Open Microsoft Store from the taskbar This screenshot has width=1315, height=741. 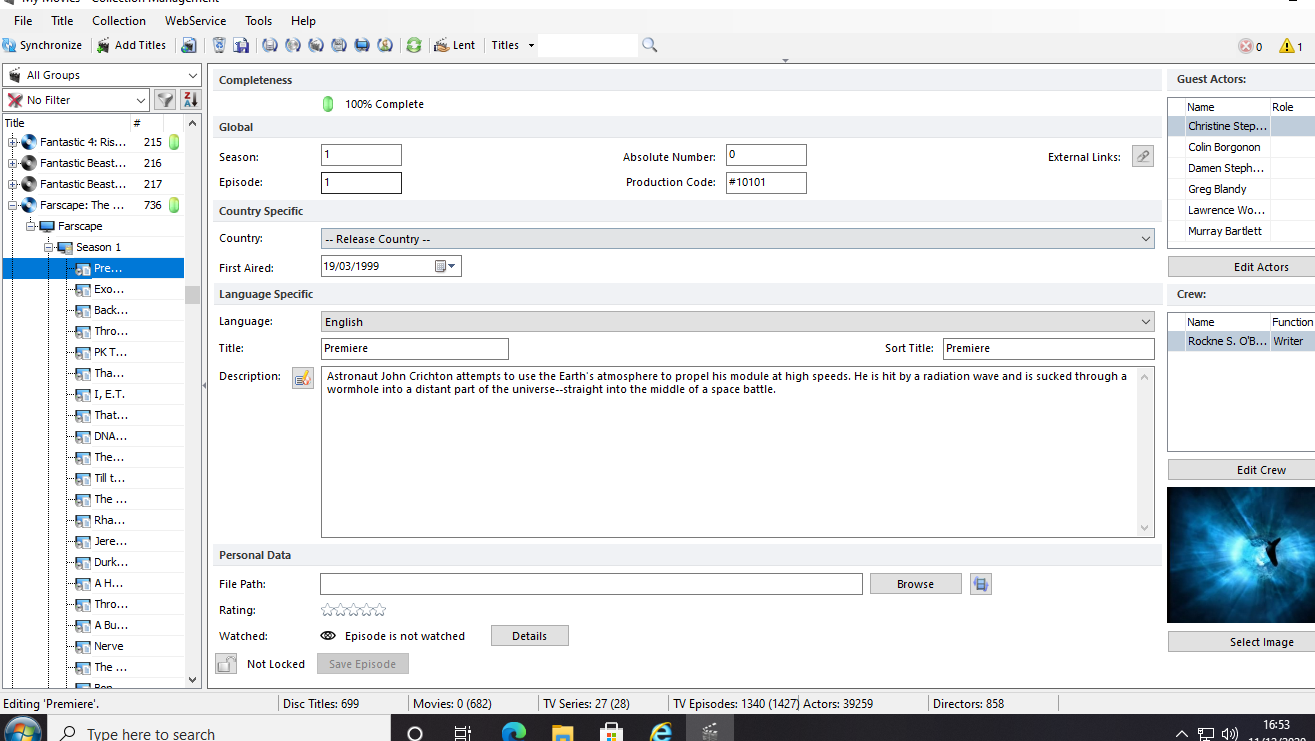(612, 732)
